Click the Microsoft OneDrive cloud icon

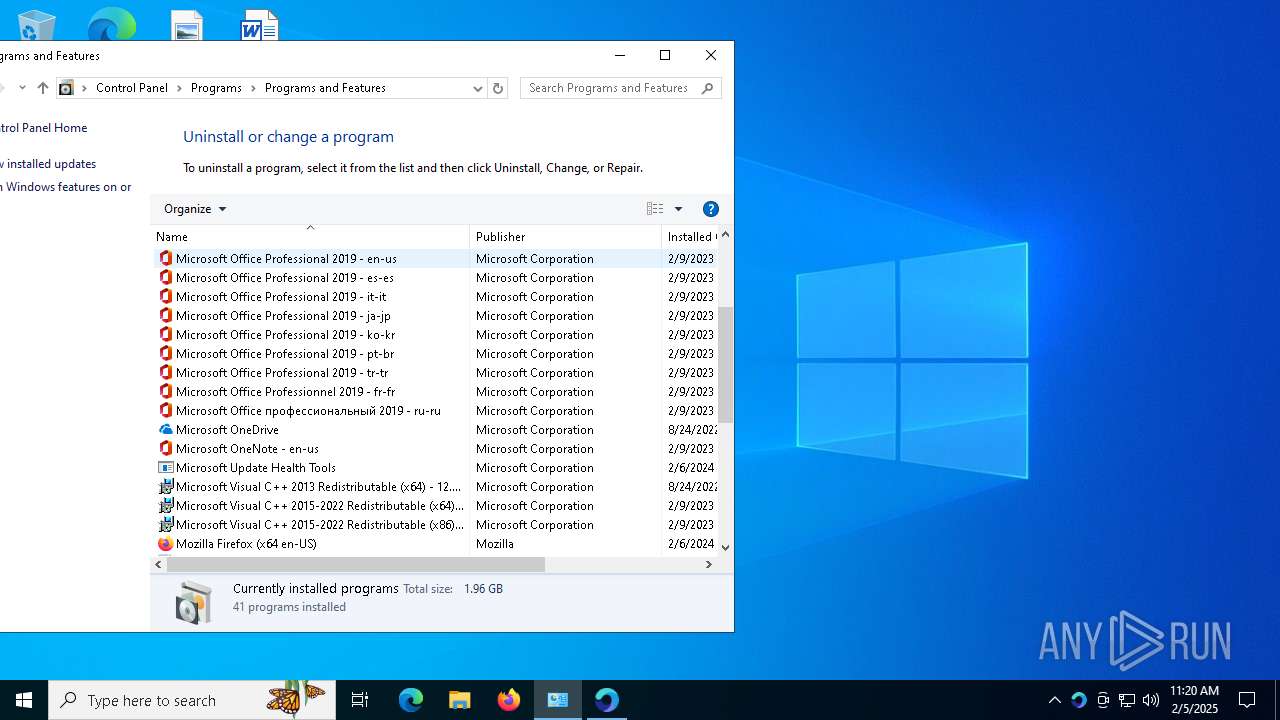coord(166,429)
